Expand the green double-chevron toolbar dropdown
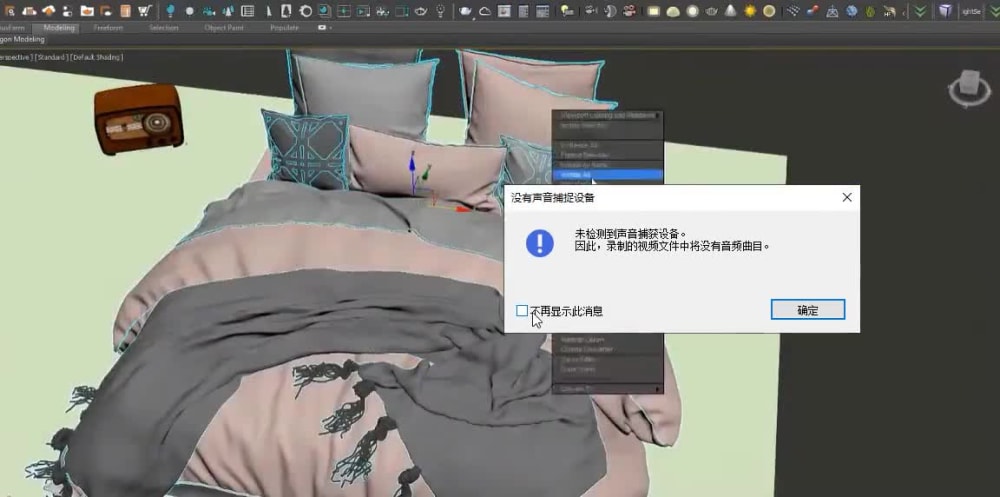Screen dimensions: 1000x497 coord(919,11)
